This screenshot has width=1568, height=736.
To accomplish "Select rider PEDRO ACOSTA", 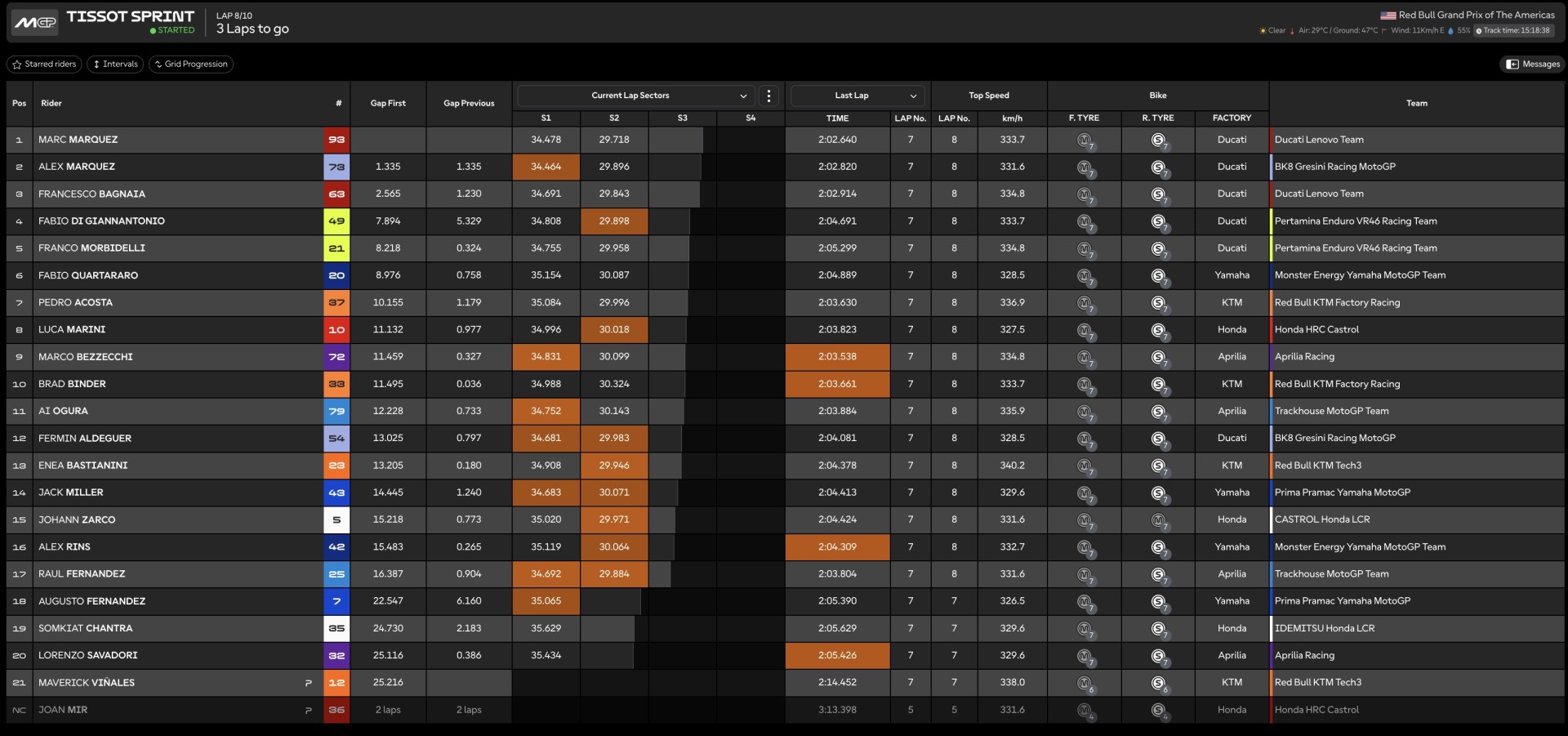I will [x=75, y=302].
